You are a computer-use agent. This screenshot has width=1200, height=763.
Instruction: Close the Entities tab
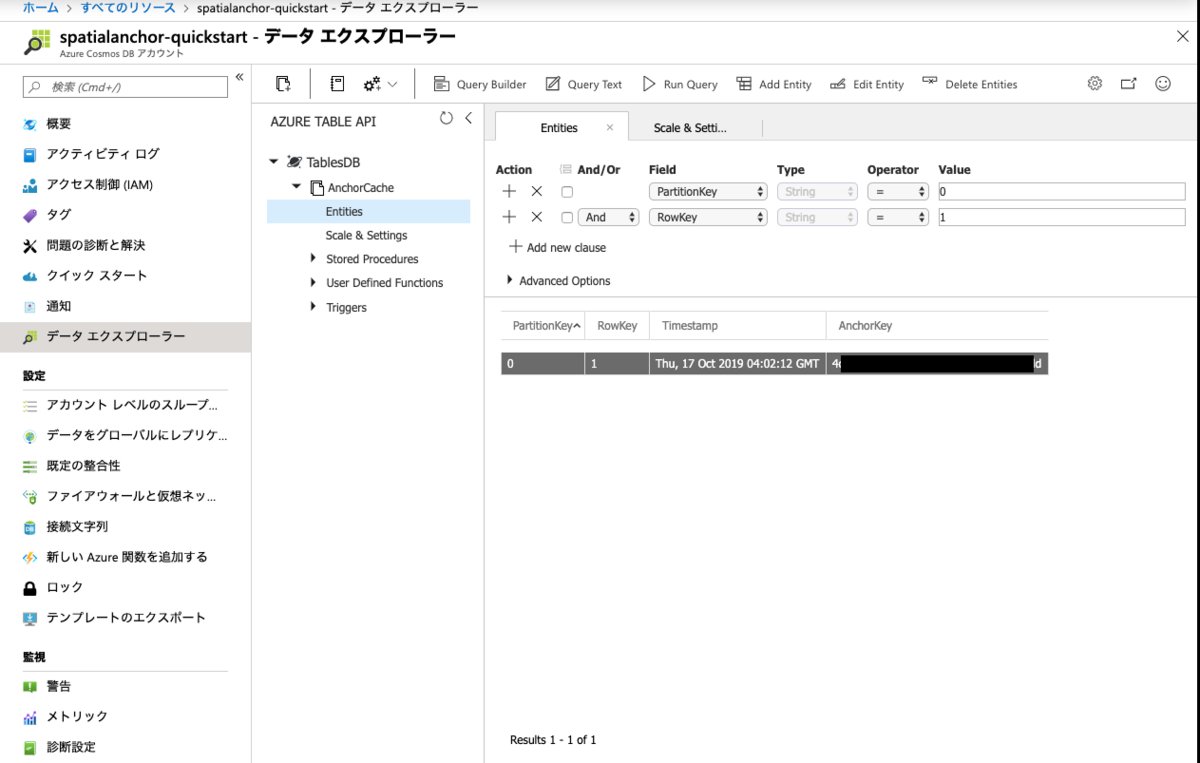click(x=610, y=128)
